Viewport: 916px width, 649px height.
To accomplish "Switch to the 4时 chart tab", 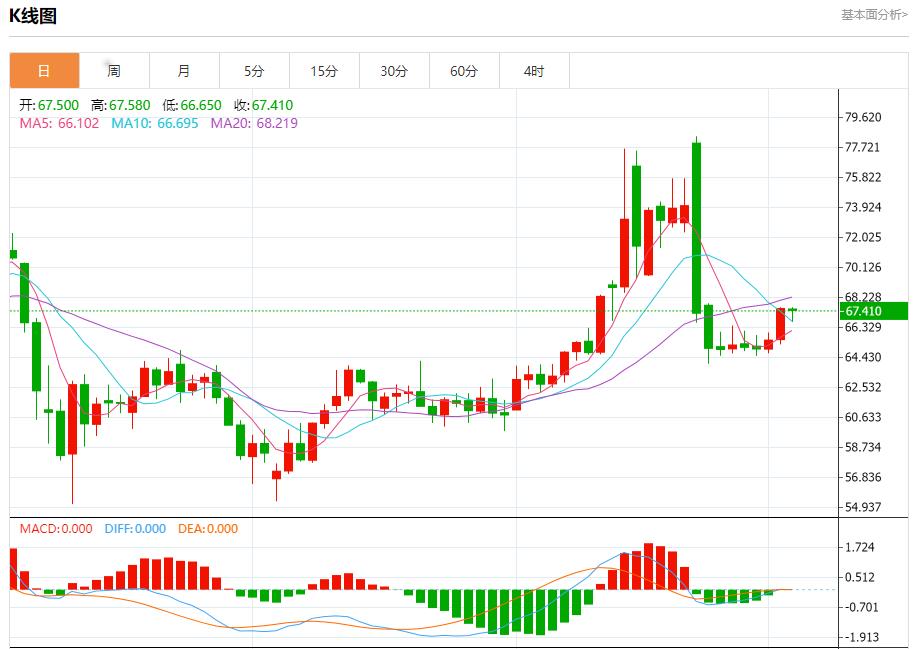I will [x=534, y=71].
